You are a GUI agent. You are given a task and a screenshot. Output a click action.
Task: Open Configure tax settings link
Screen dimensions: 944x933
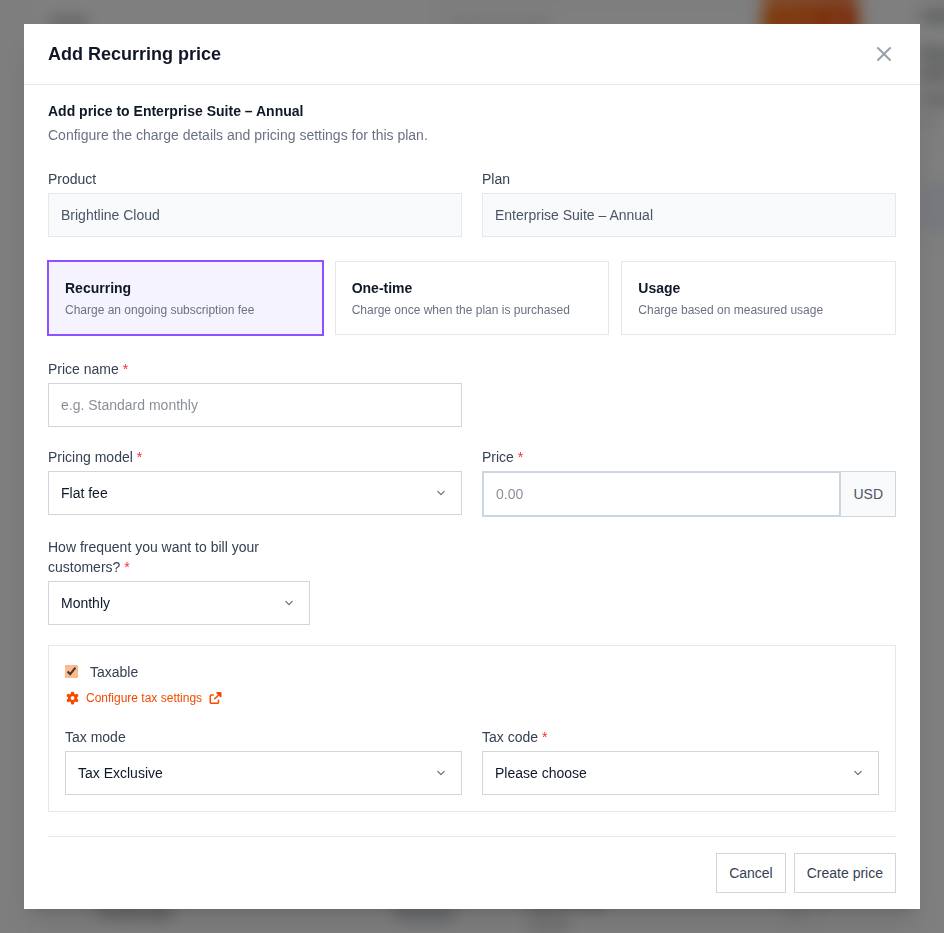click(144, 698)
